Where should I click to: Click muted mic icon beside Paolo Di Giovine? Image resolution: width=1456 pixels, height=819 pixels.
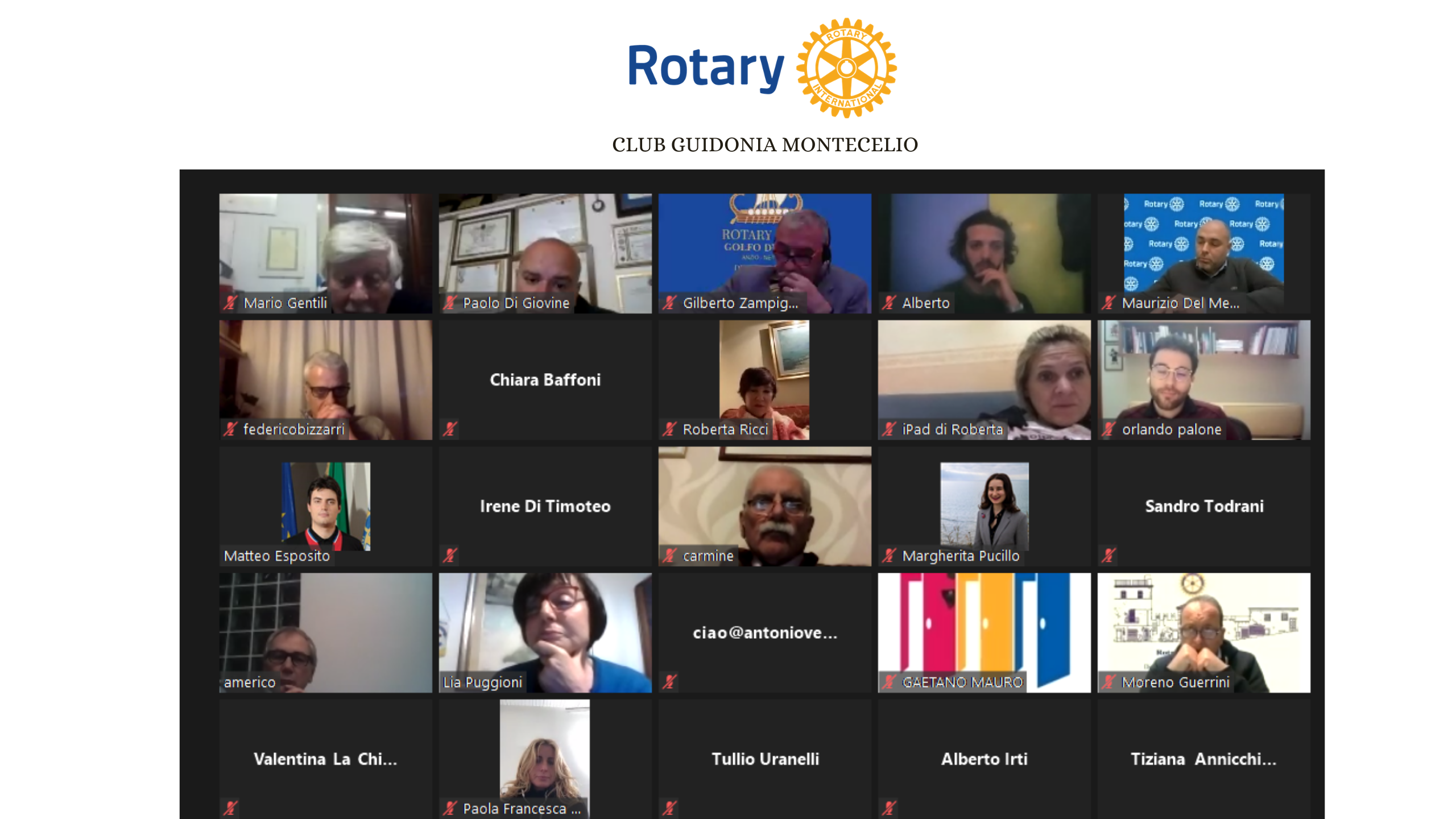[x=449, y=303]
